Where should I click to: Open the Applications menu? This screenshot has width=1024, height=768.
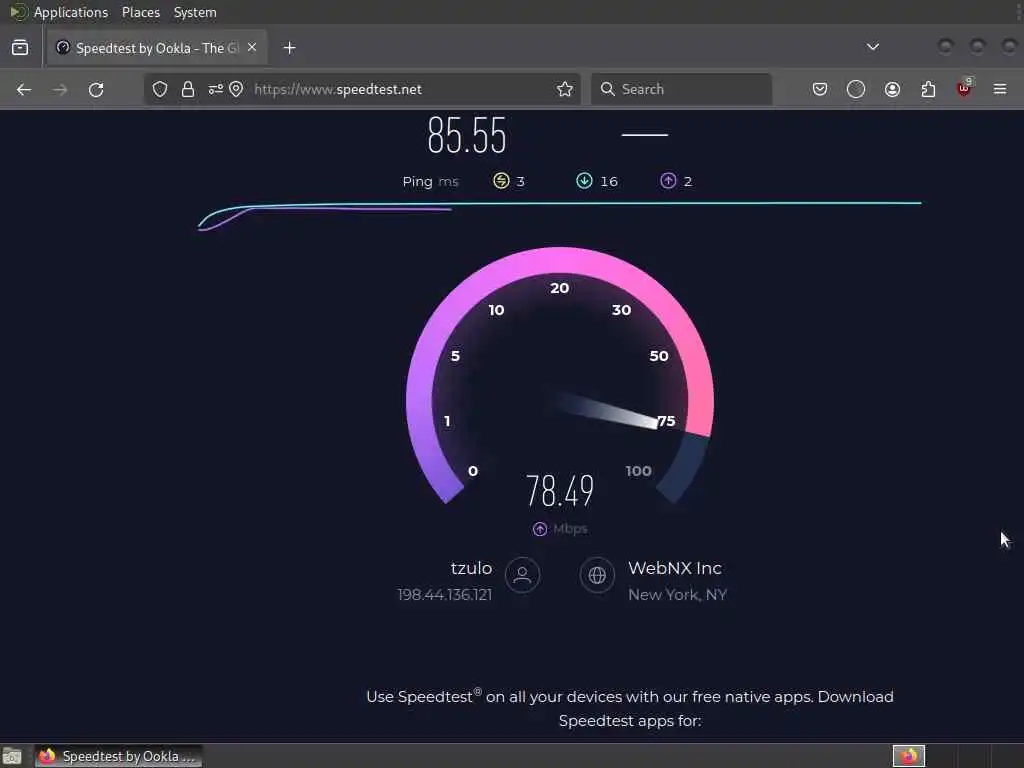click(71, 12)
